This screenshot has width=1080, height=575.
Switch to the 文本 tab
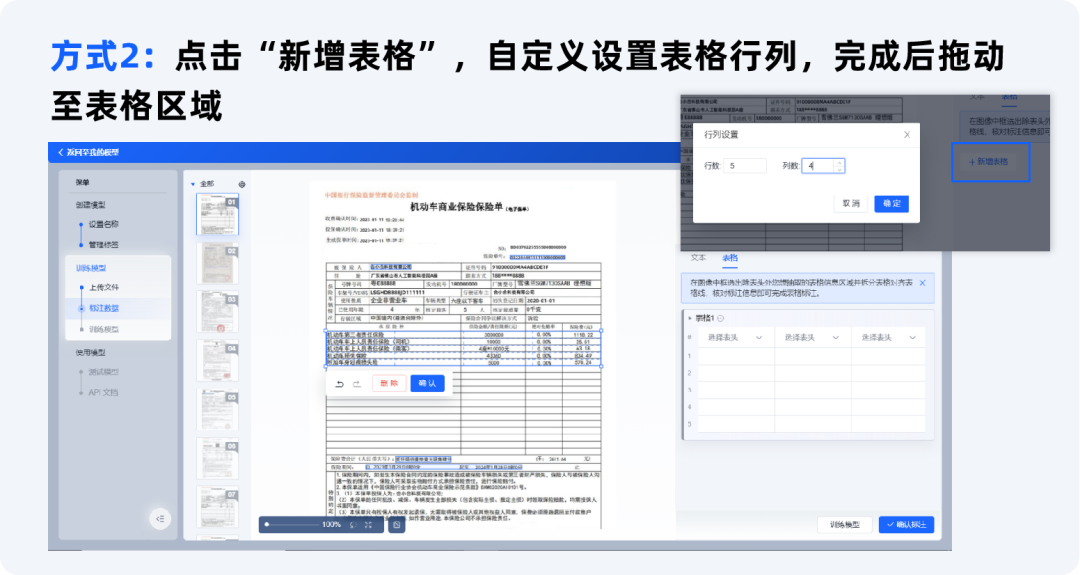tap(698, 258)
